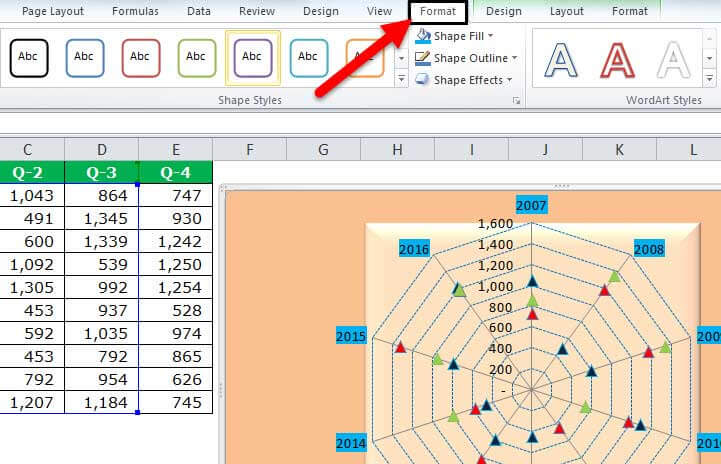The height and width of the screenshot is (464, 721).
Task: Apply the purple outline Abc shape style
Action: click(253, 58)
